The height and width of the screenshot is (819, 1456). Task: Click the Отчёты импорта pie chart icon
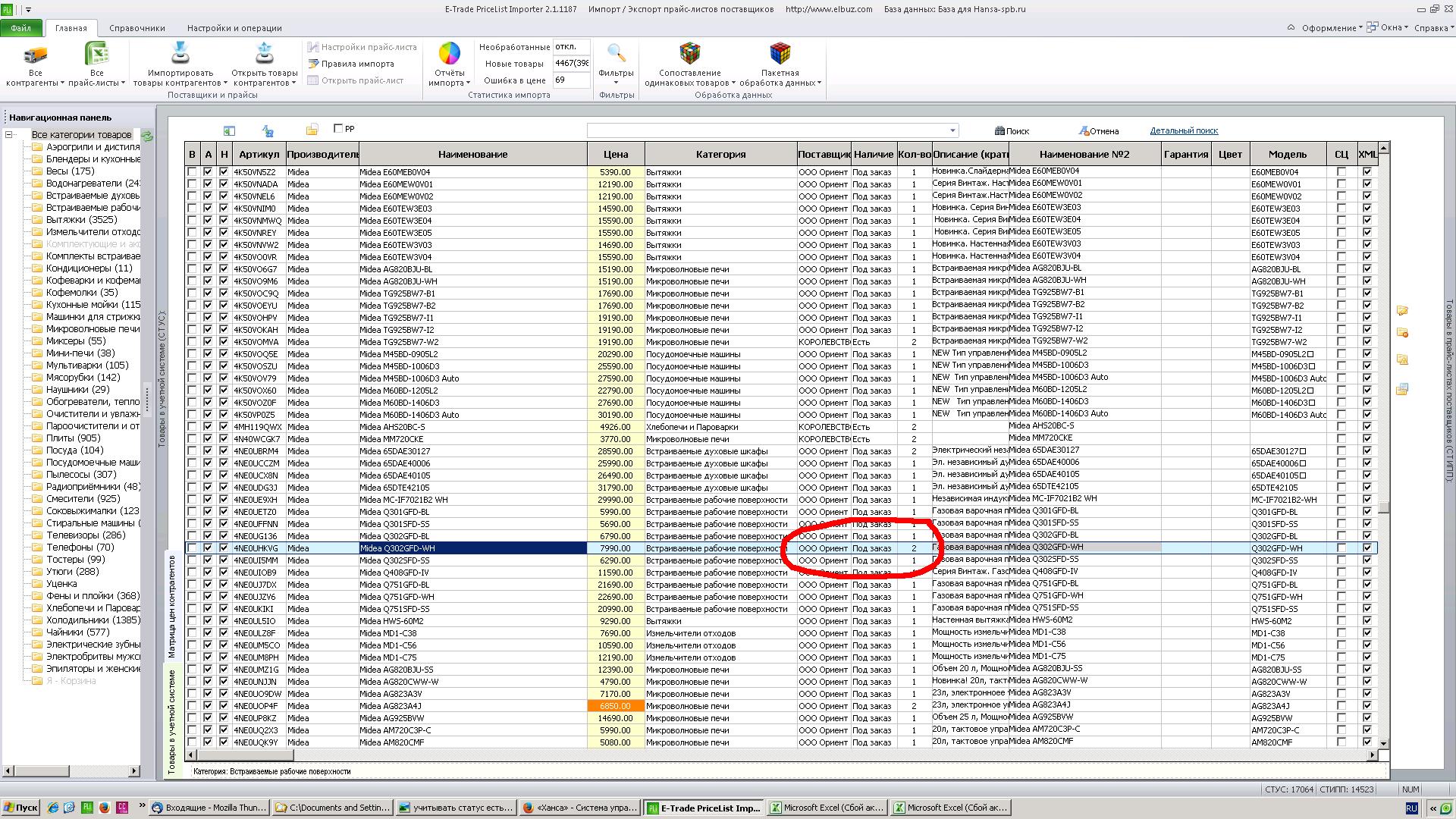[x=449, y=55]
